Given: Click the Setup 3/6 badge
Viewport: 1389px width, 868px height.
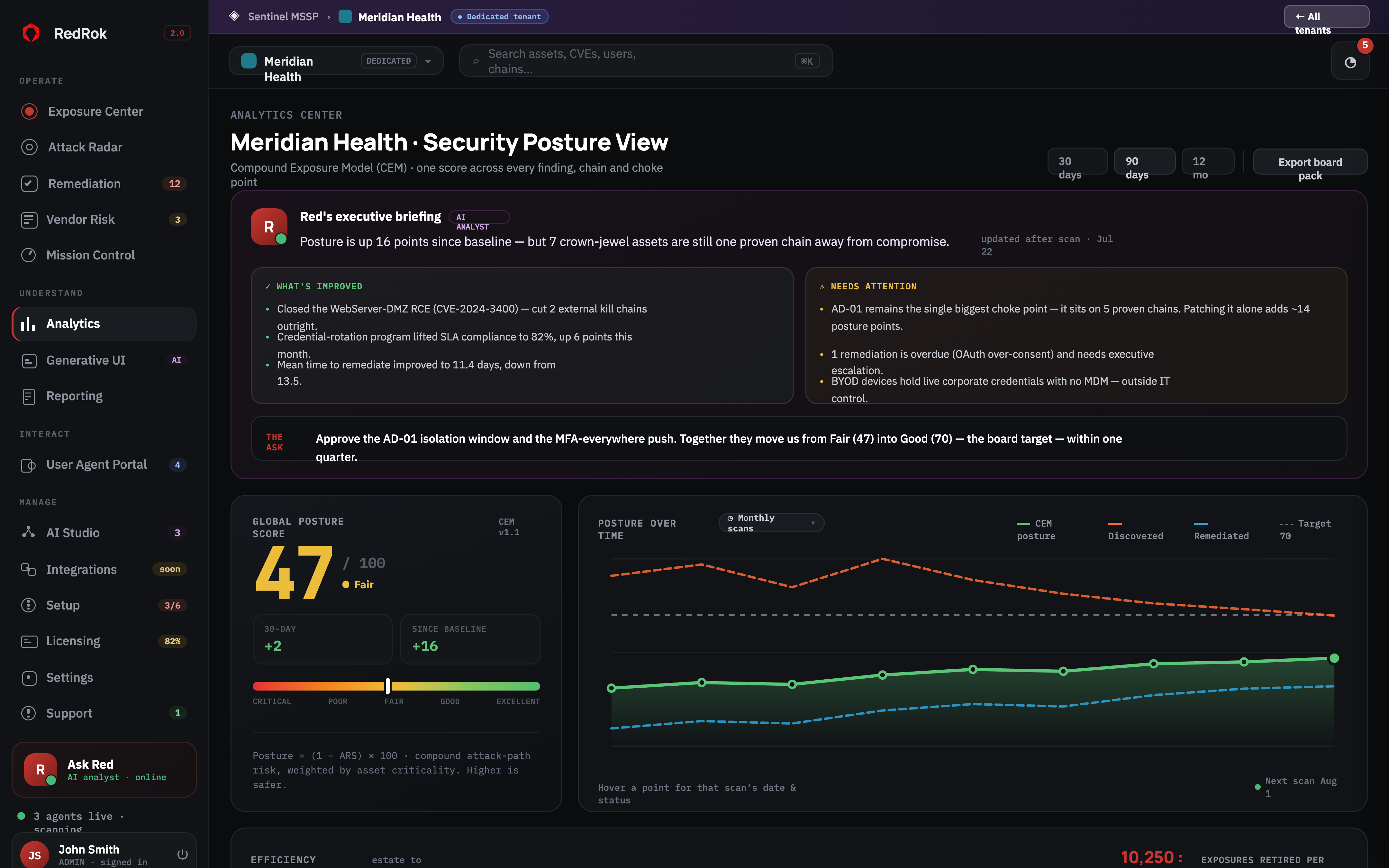Looking at the screenshot, I should click(x=172, y=605).
